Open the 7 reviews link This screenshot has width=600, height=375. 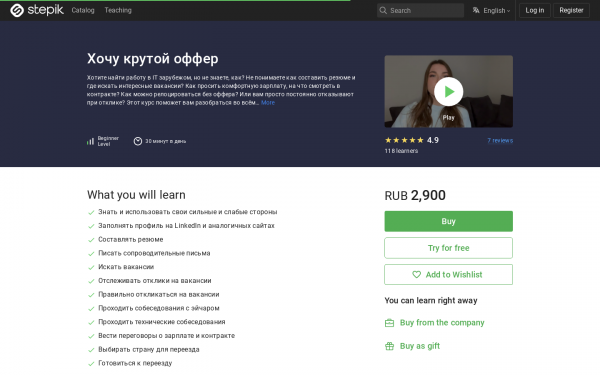coord(500,140)
